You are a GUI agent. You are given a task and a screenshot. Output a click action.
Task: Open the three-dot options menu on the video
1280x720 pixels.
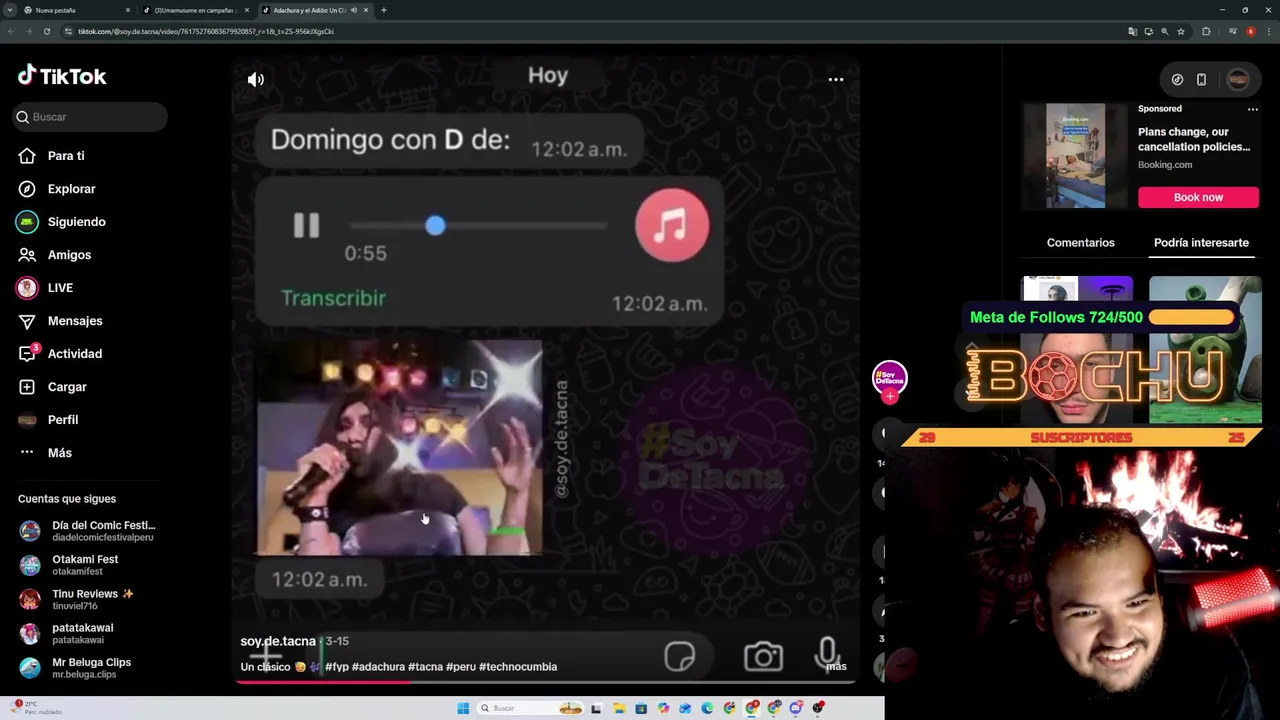tap(836, 79)
